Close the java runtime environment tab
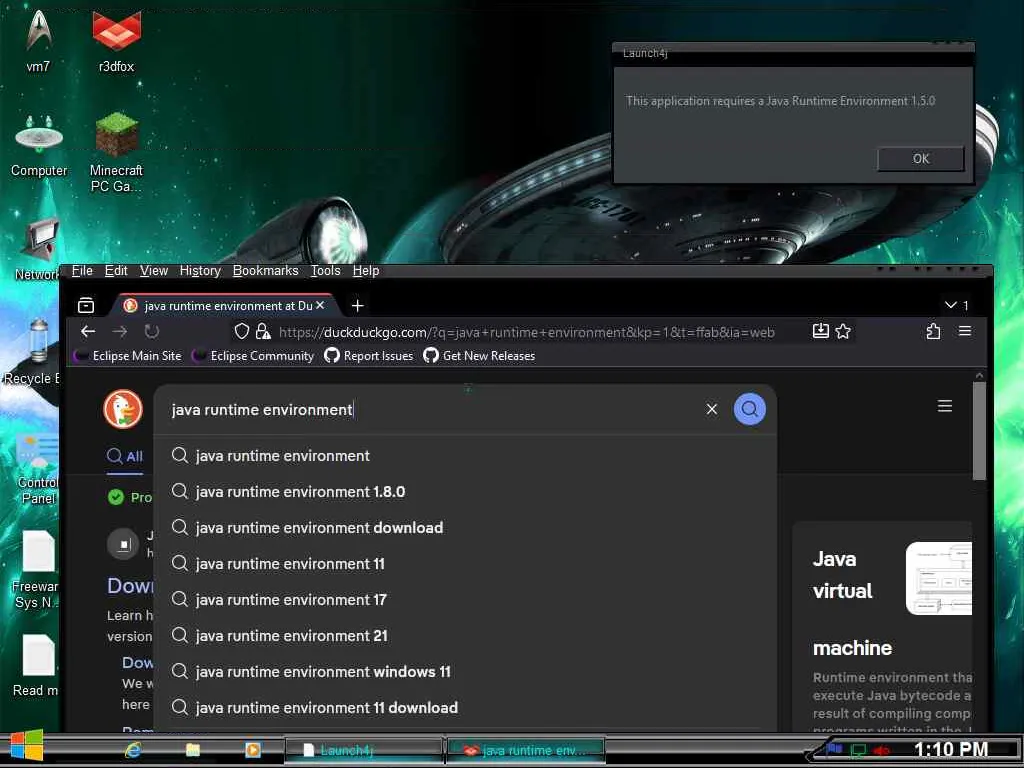 (x=320, y=305)
